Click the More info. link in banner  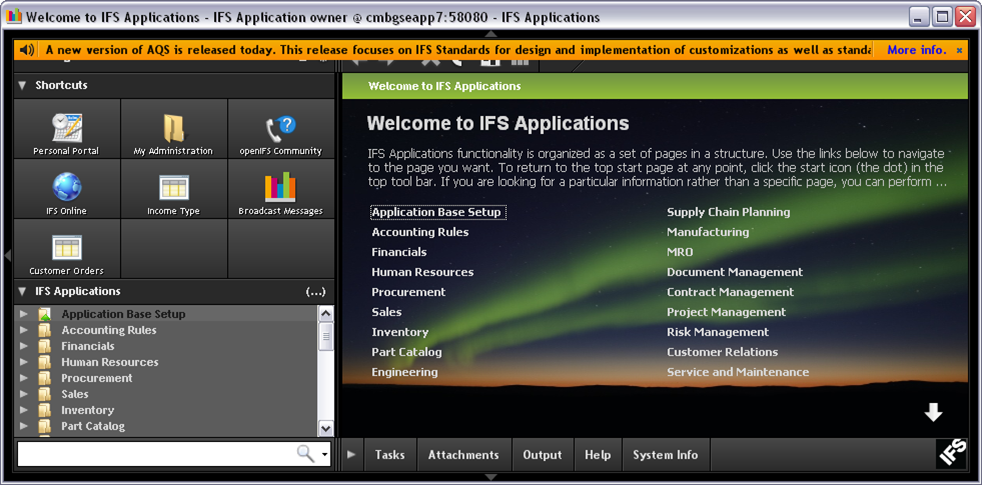tap(916, 50)
